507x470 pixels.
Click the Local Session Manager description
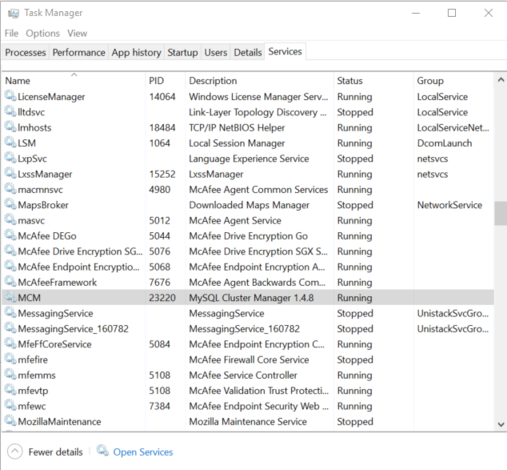click(x=237, y=143)
